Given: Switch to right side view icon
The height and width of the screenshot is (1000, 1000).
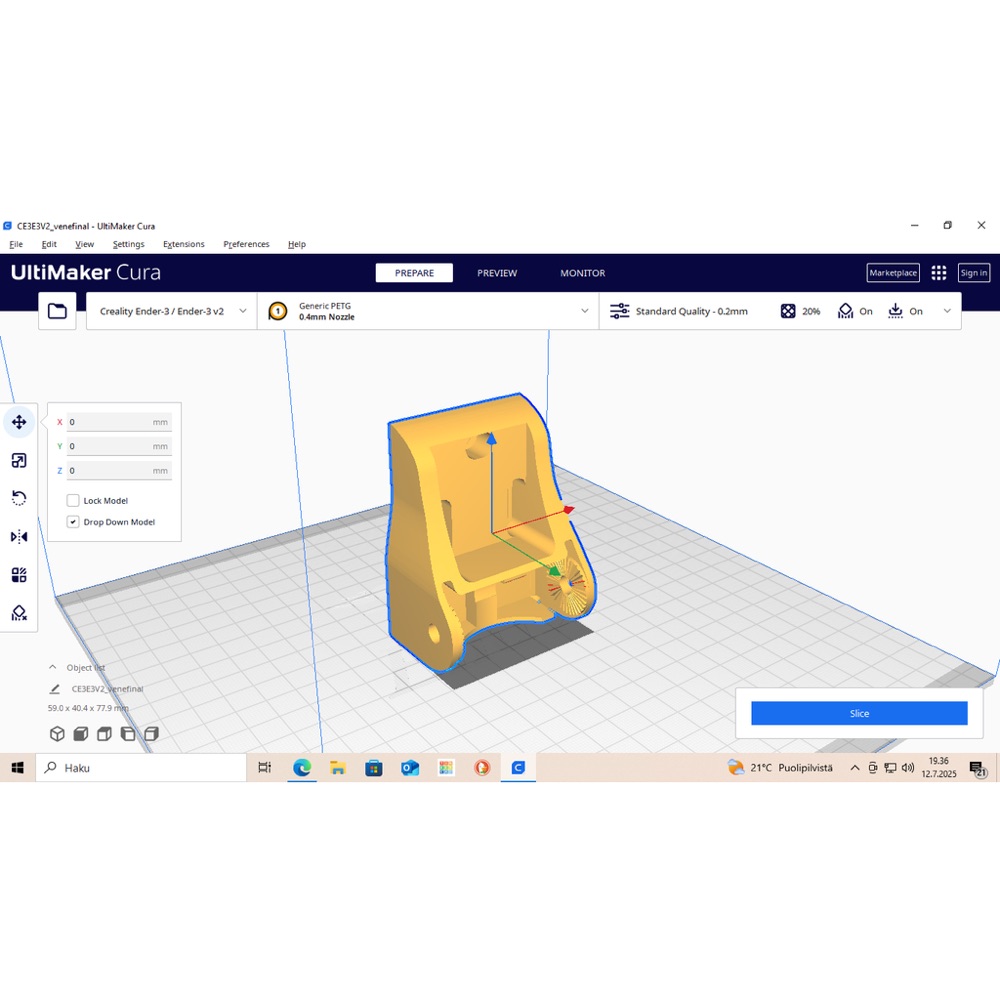Looking at the screenshot, I should click(152, 734).
